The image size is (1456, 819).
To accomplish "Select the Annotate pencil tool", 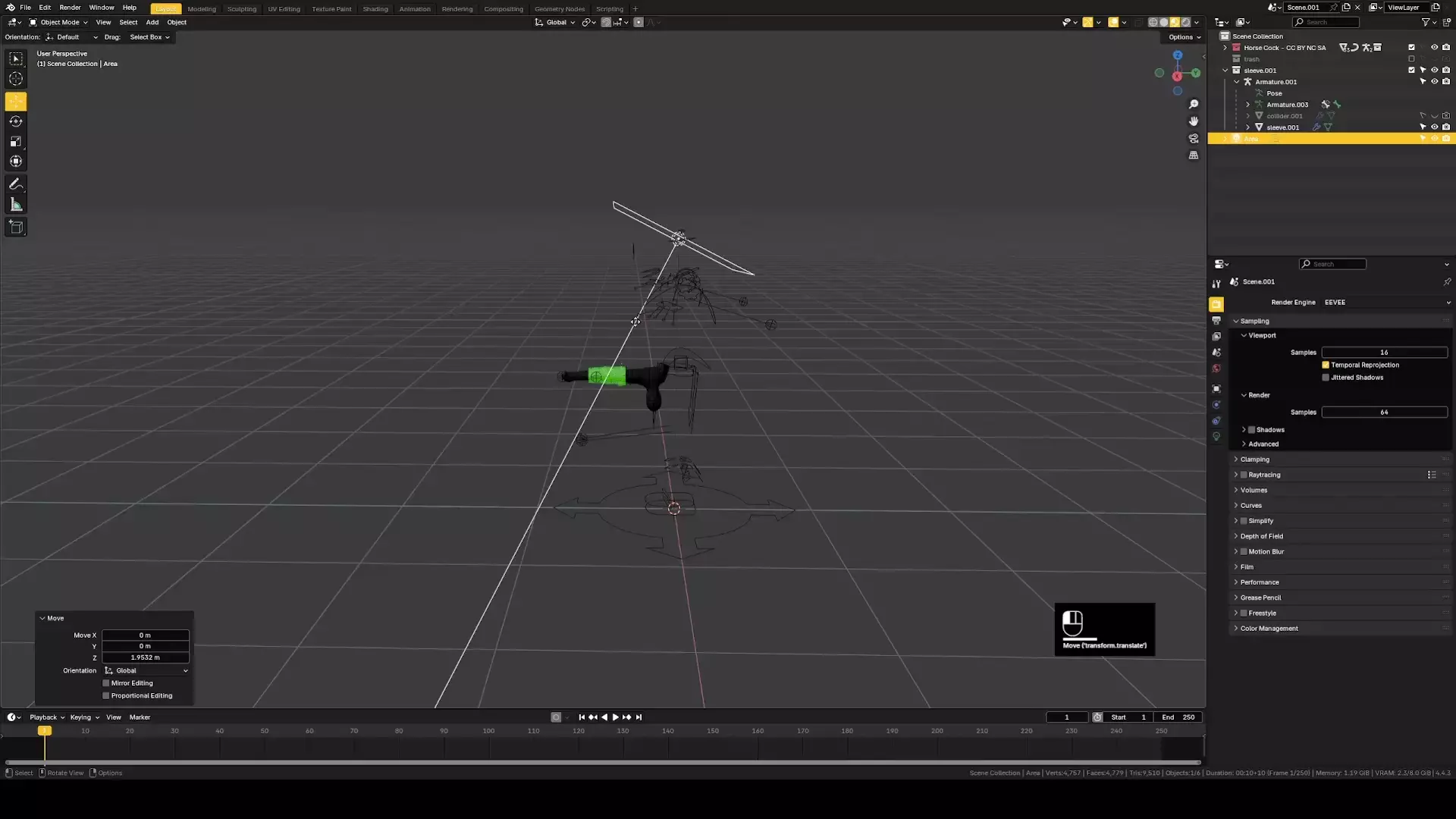I will (16, 184).
